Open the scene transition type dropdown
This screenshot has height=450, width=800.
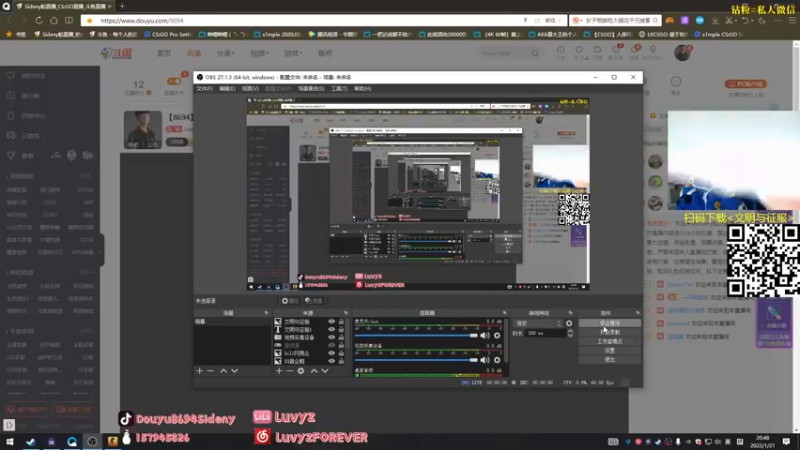(538, 323)
